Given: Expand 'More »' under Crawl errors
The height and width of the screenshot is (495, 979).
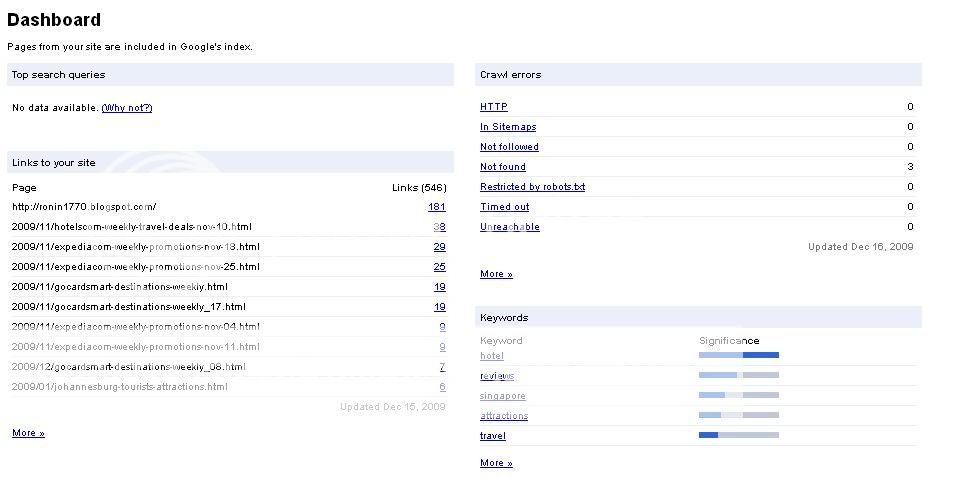Looking at the screenshot, I should [x=496, y=274].
